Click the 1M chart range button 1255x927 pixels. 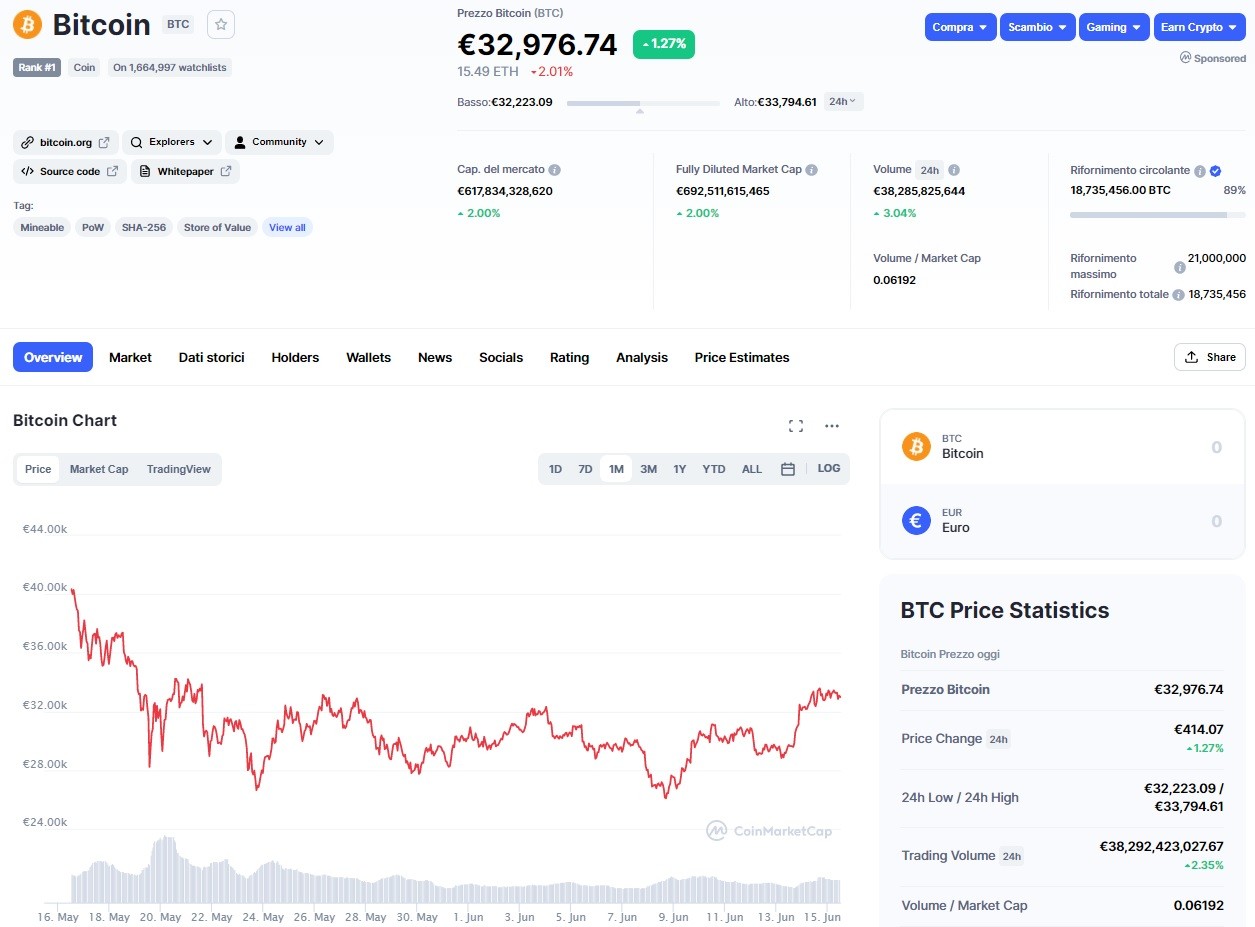pyautogui.click(x=616, y=469)
